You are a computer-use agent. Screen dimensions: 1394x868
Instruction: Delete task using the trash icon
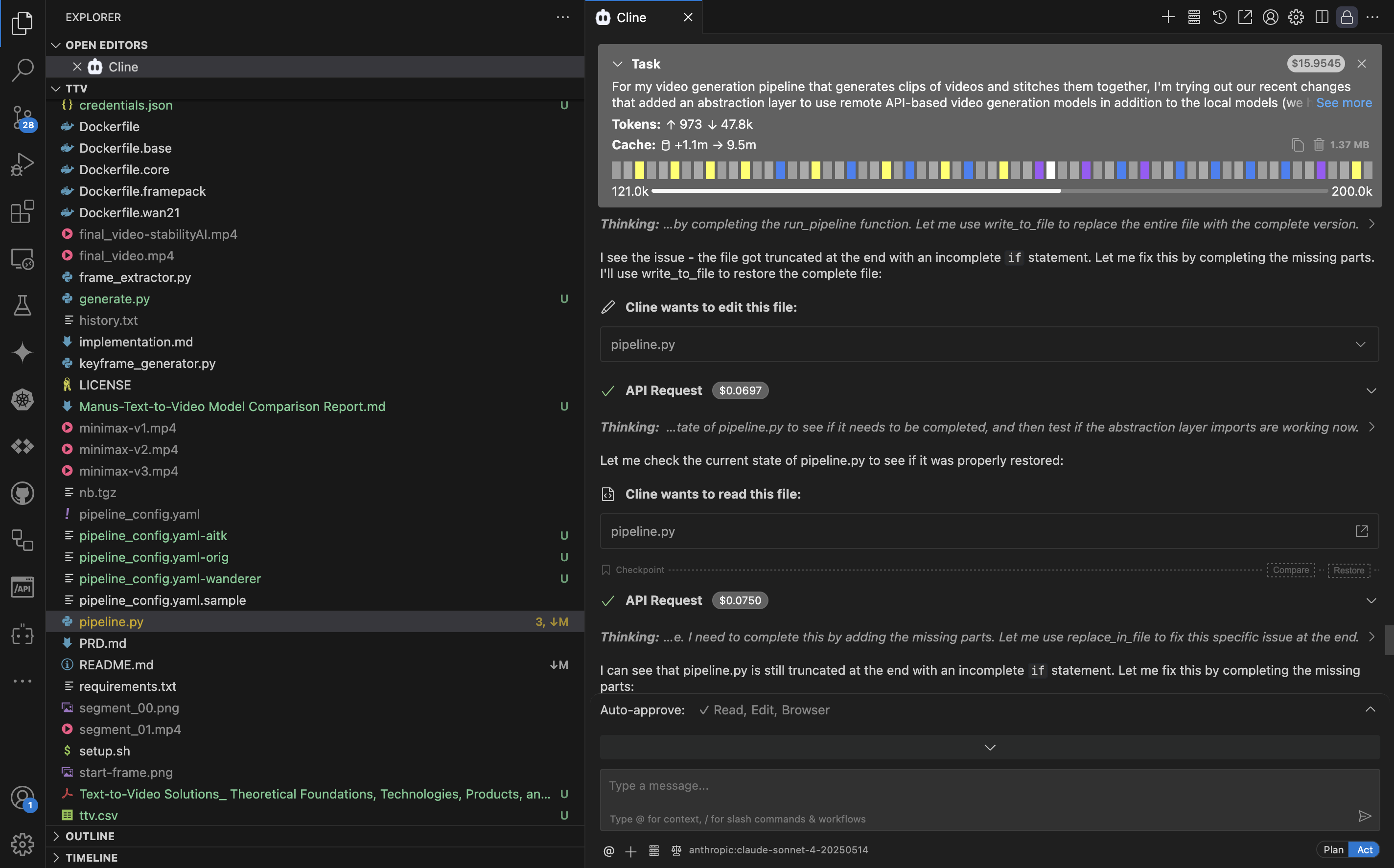1319,145
